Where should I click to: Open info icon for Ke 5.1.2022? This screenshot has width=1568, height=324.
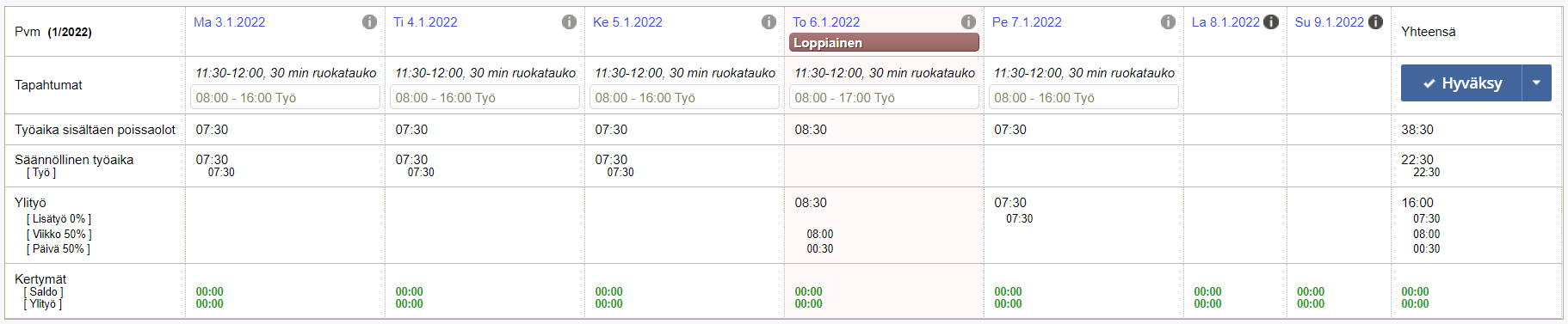pos(769,22)
